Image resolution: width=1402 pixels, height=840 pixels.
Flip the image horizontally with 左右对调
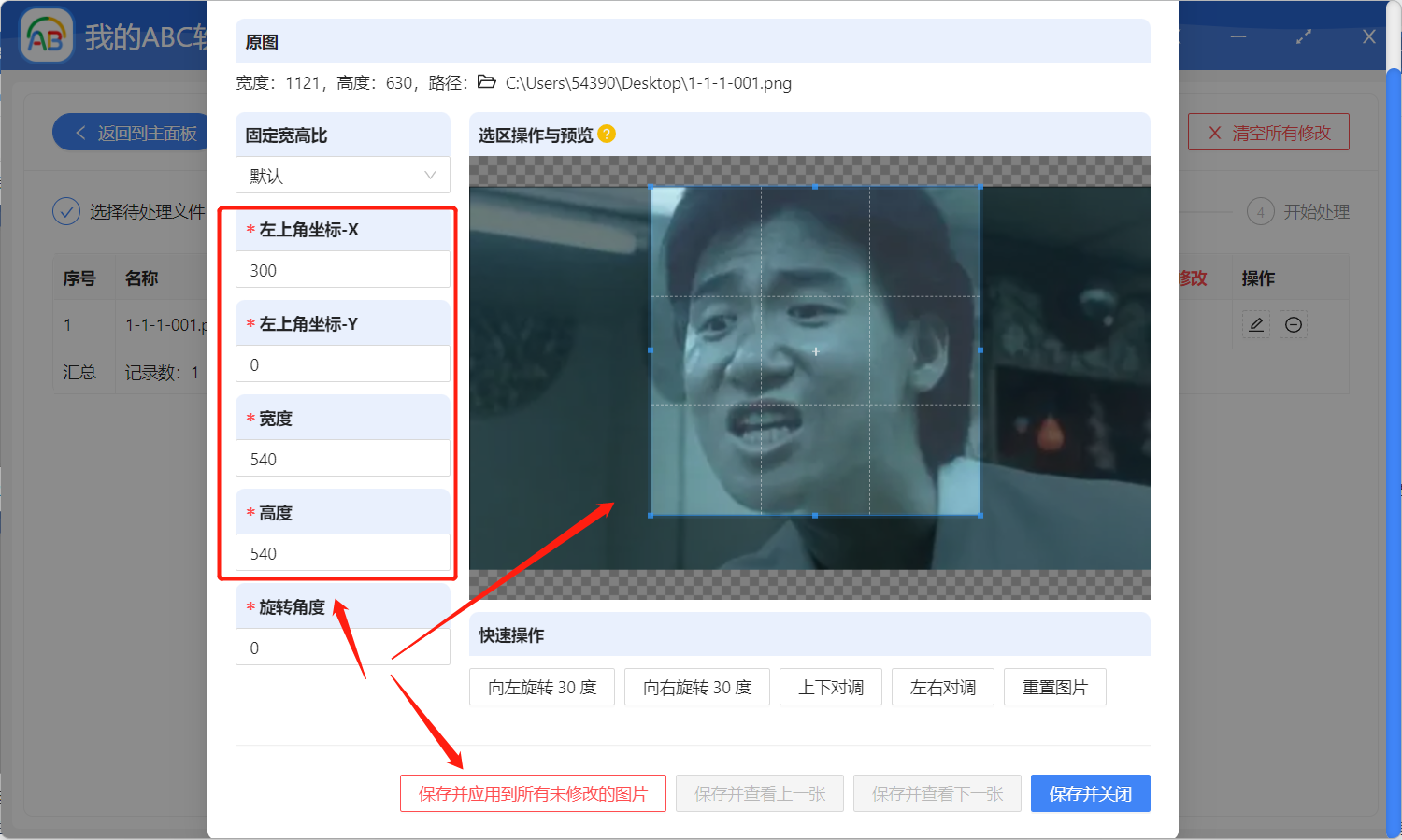coord(942,687)
